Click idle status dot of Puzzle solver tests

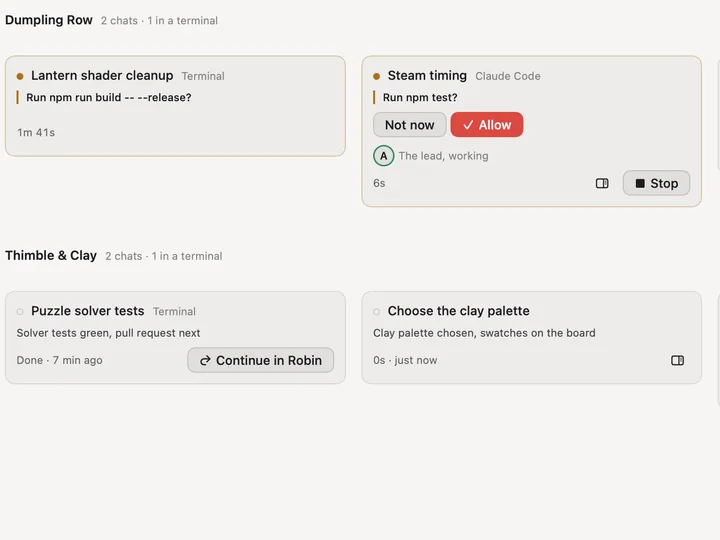20,312
